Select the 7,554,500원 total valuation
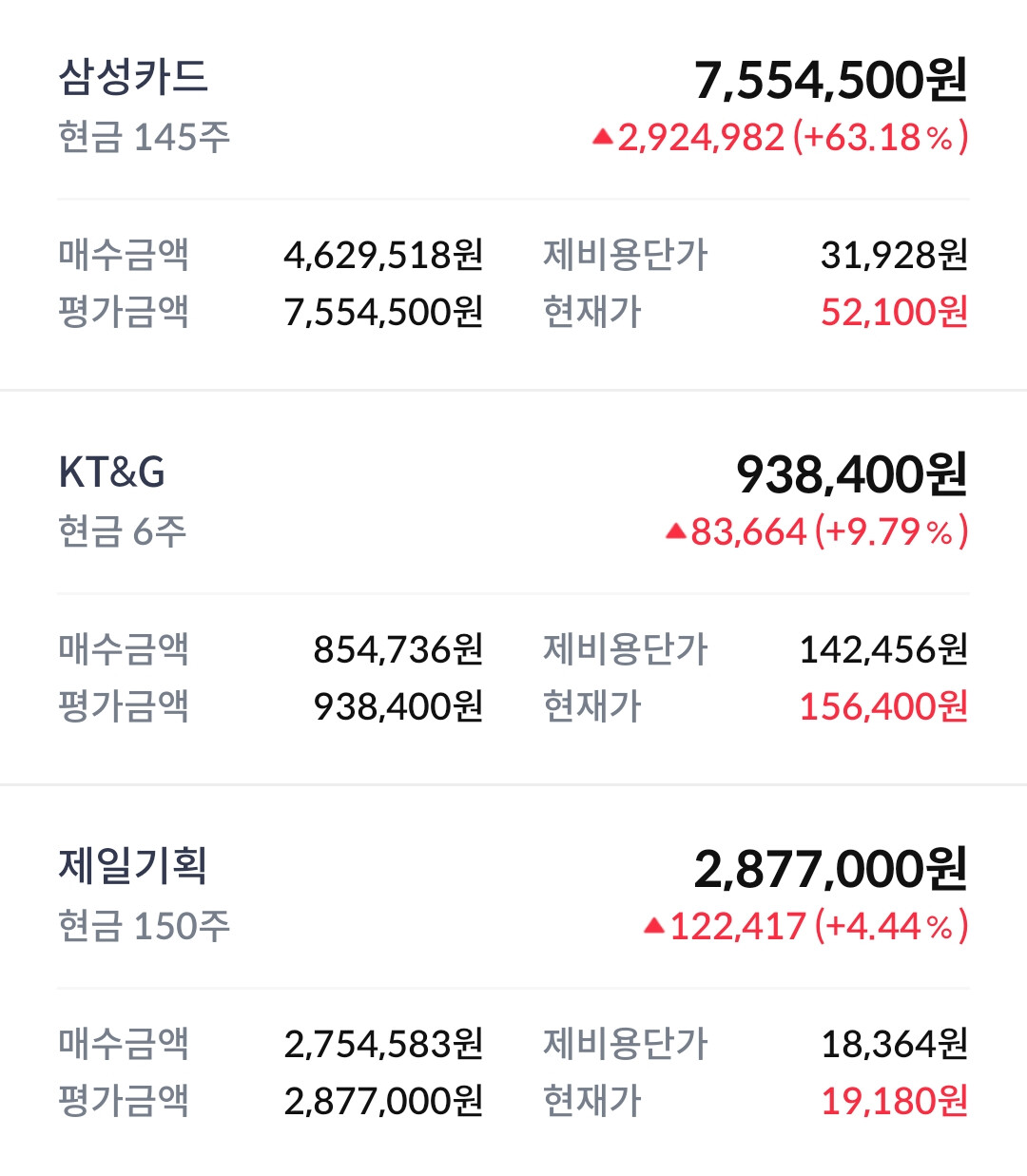This screenshot has width=1027, height=1176. click(x=831, y=80)
